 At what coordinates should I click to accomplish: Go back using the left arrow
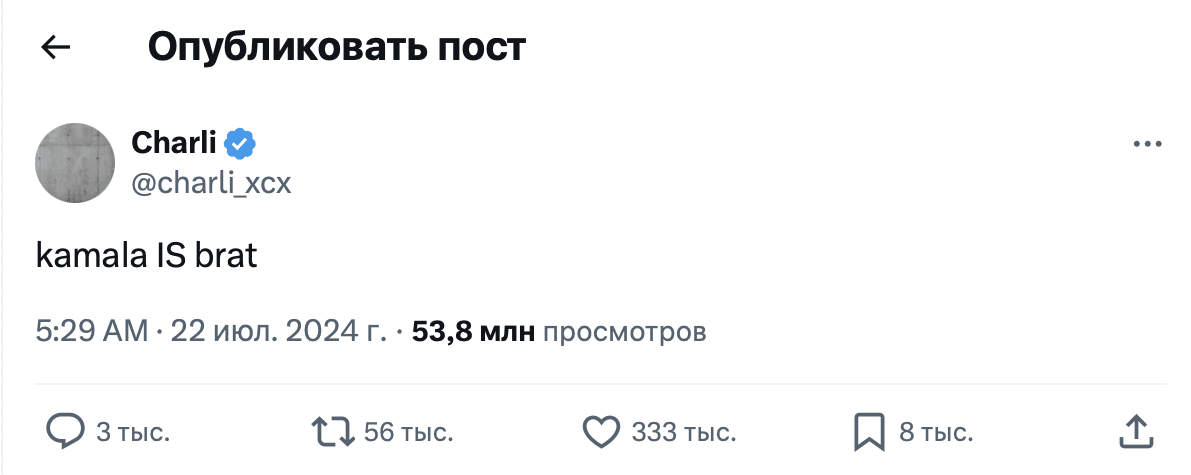(56, 47)
